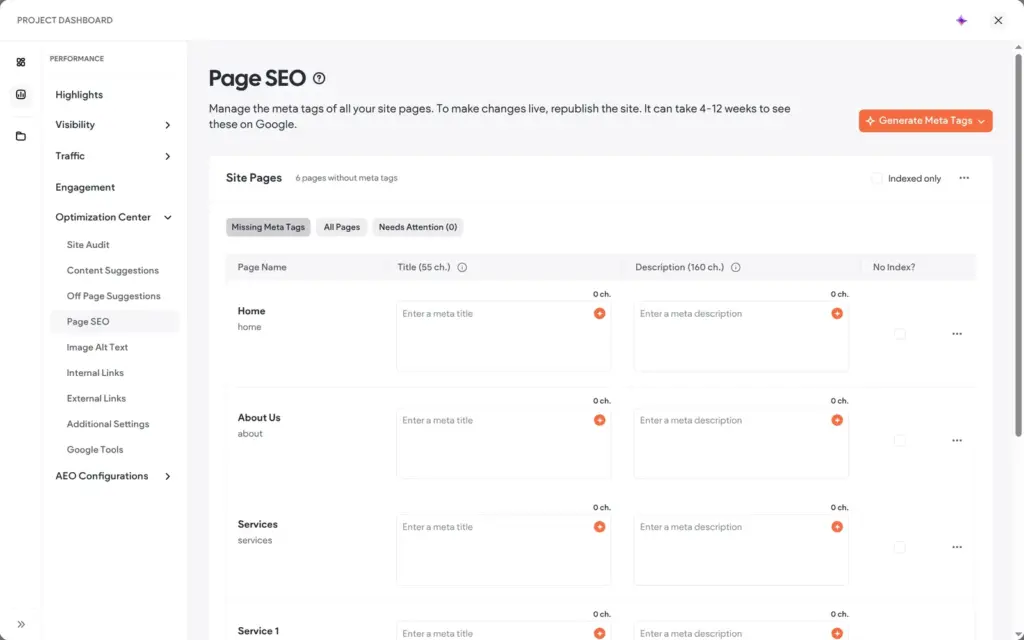Click orange plus in Services meta description

coord(837,526)
